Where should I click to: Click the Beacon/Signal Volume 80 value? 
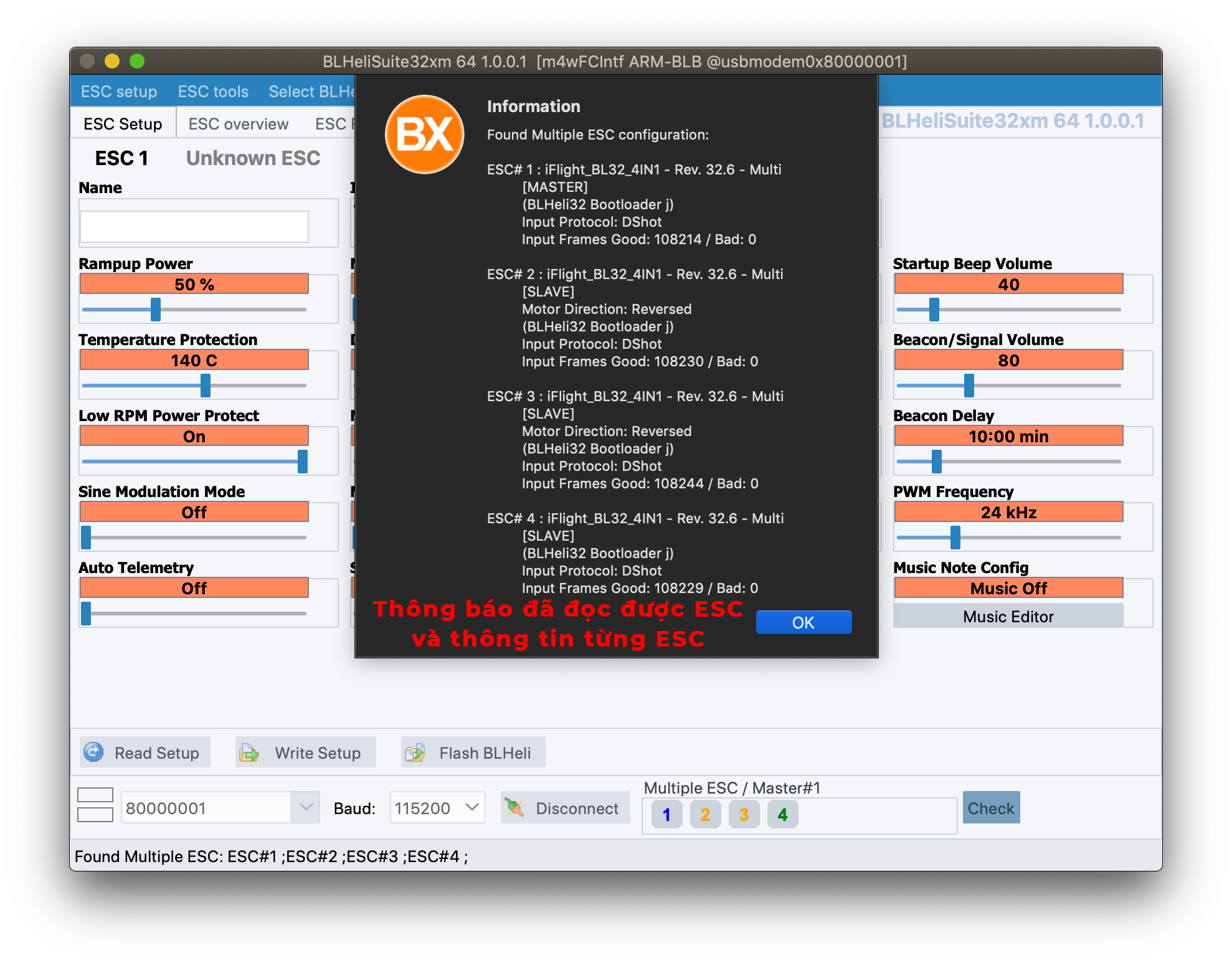pos(1008,360)
